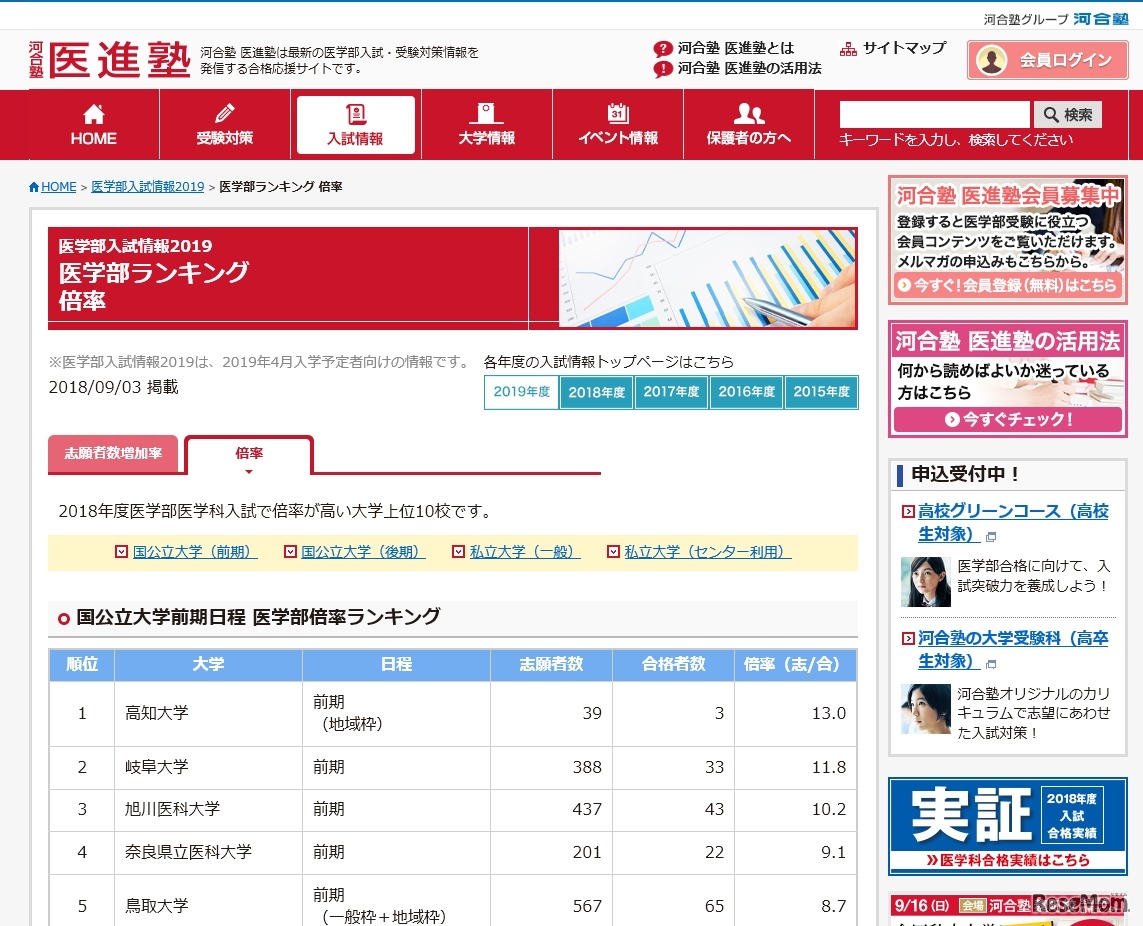
Task: Open 会員ログイン member login
Action: (1047, 60)
